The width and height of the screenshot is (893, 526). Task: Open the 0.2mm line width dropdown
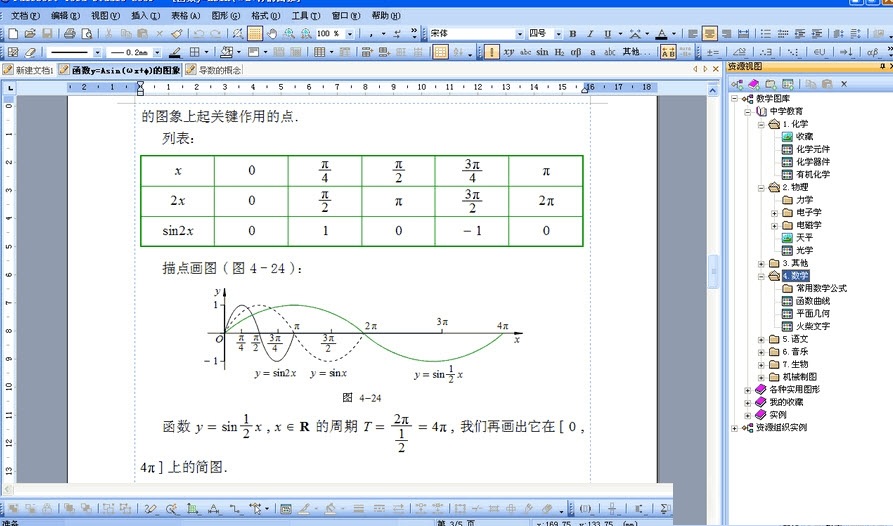(157, 52)
